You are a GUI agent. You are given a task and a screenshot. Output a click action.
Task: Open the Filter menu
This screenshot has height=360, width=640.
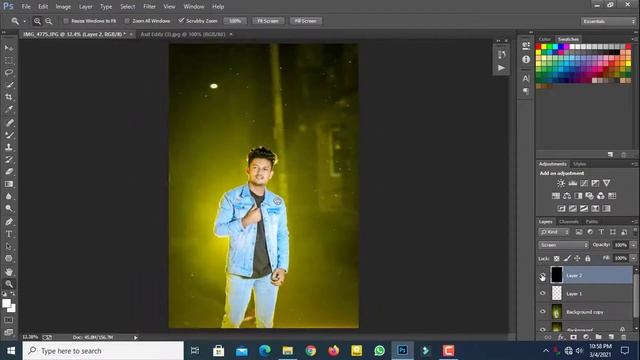(149, 7)
